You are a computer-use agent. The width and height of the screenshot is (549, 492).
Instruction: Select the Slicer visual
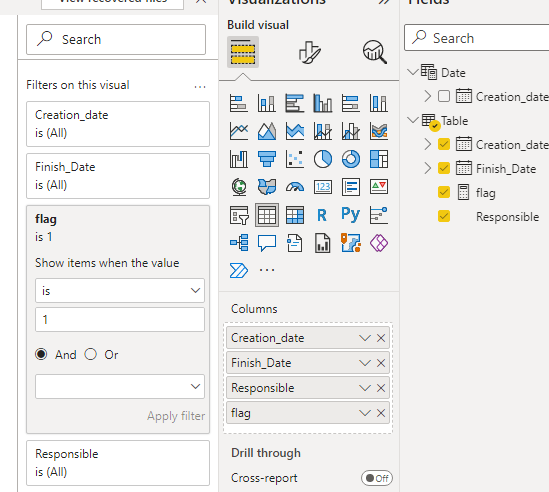[239, 215]
